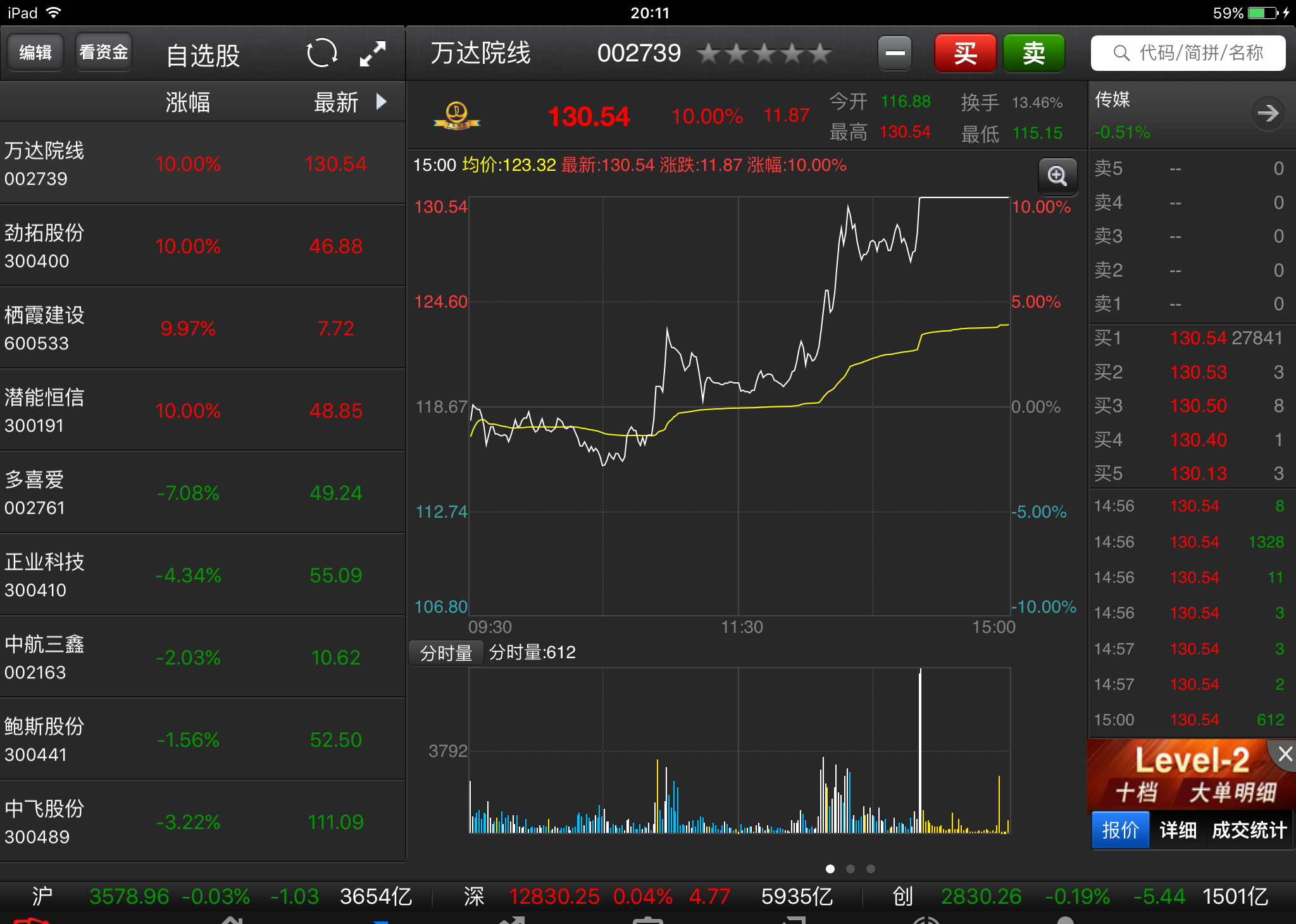This screenshot has height=924, width=1296.
Task: Click the green 卖 sell button
Action: tap(1033, 53)
